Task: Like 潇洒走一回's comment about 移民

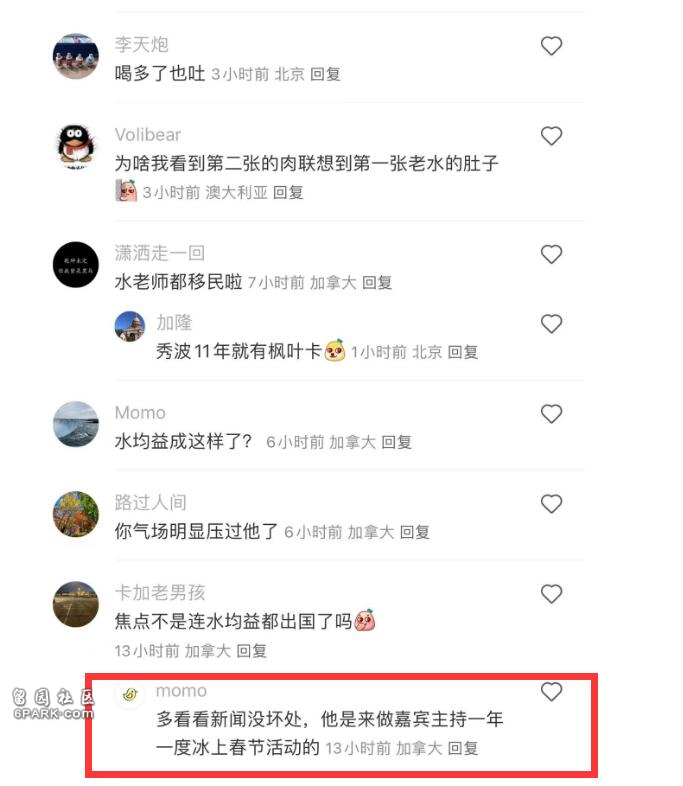Action: point(551,254)
